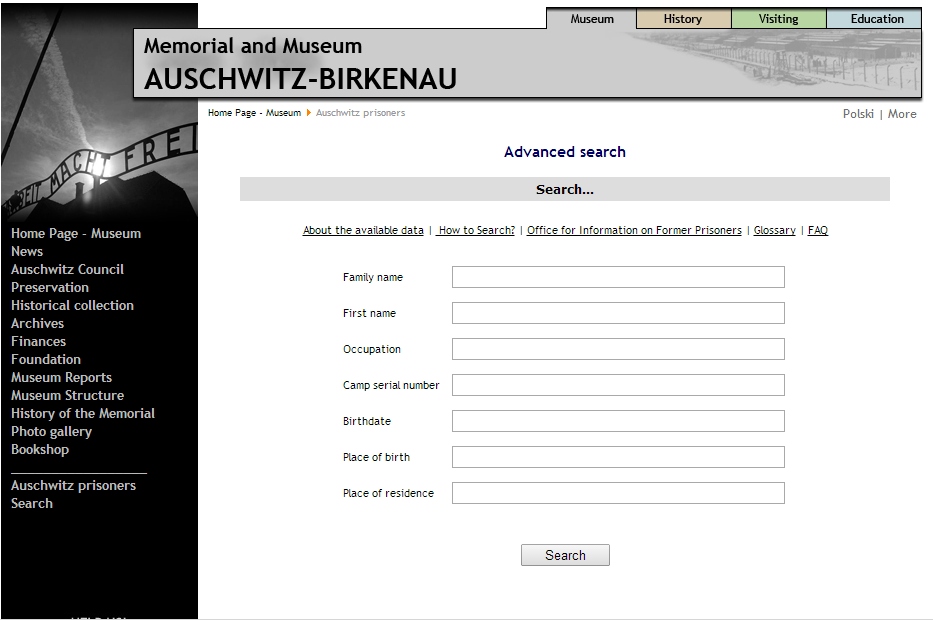Click the Place of birth label

click(376, 457)
